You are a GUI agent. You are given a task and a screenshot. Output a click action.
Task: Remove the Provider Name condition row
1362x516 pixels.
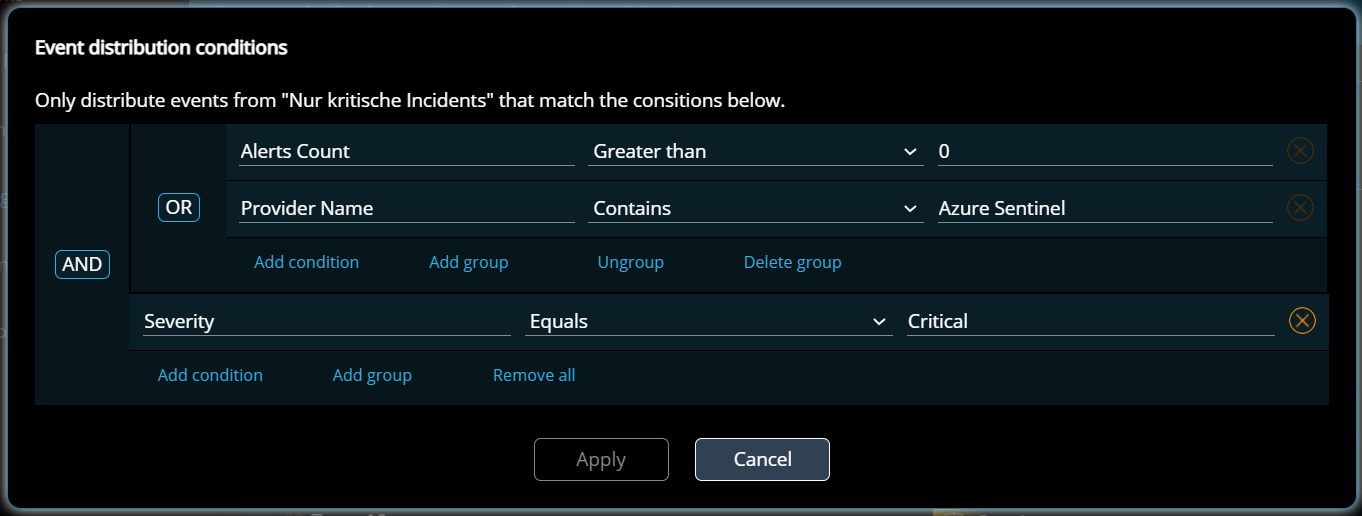(1299, 208)
